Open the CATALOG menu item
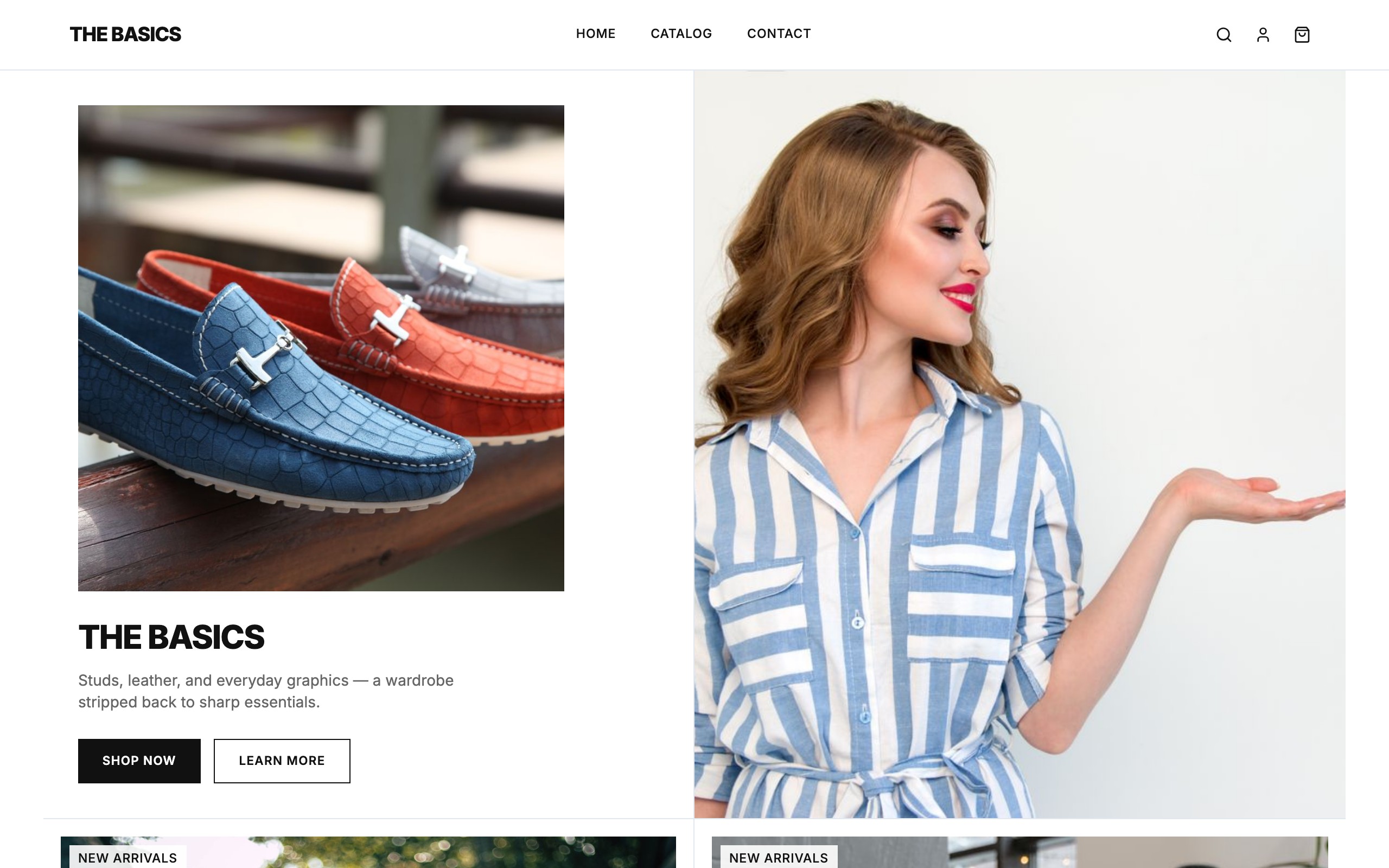The width and height of the screenshot is (1389, 868). (681, 34)
